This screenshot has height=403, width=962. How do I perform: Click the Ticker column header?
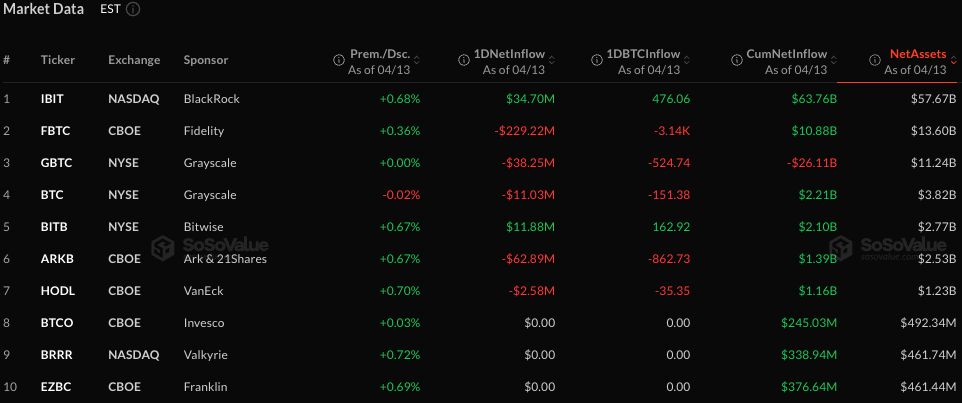pyautogui.click(x=58, y=60)
